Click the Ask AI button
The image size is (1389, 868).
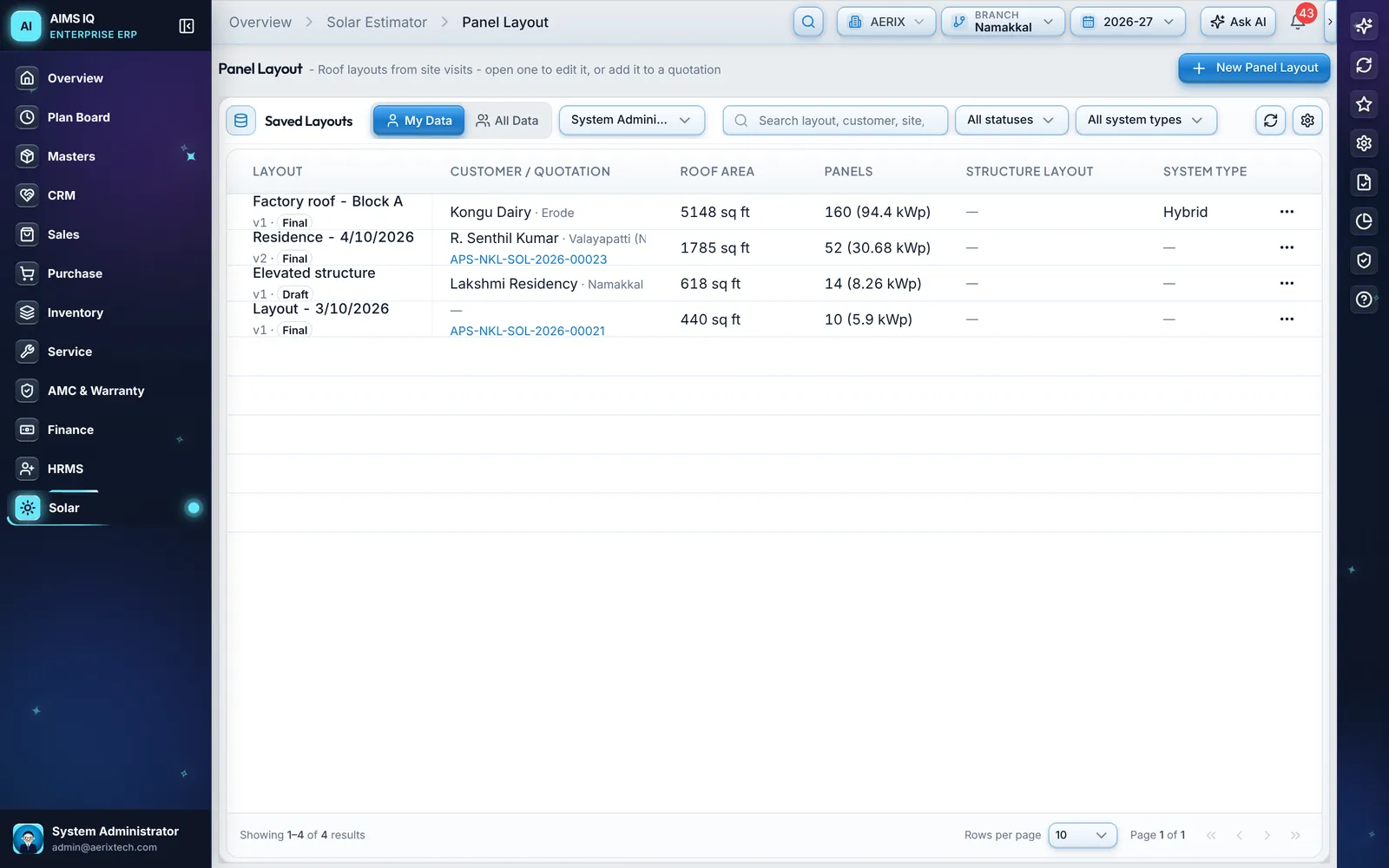click(1238, 22)
